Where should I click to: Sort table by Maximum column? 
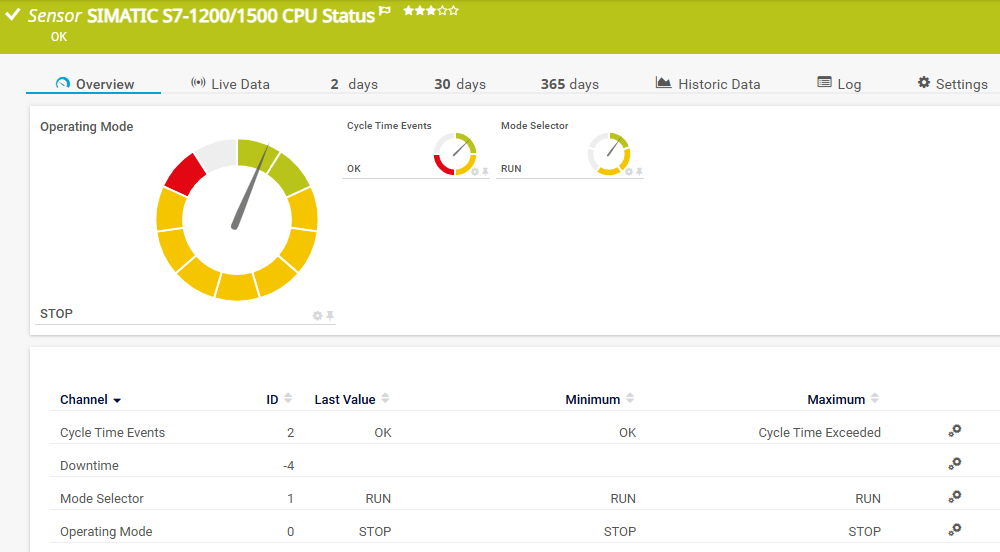coord(843,400)
